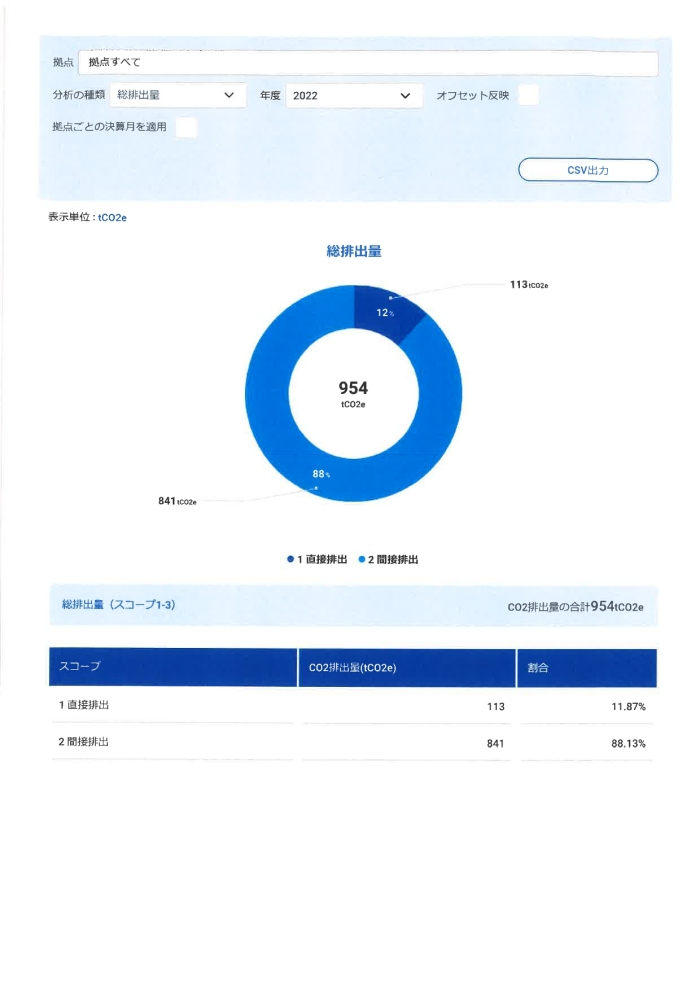
Task: Open the 分析の種類 総排出量 dropdown
Action: point(178,95)
